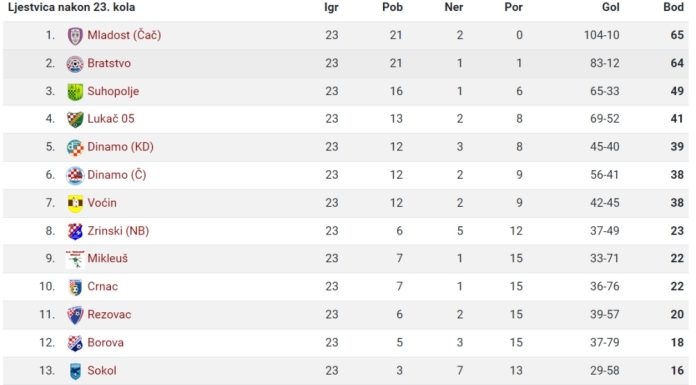Click the Pob column header
Viewport: 696px width, 385px height.
click(x=392, y=7)
